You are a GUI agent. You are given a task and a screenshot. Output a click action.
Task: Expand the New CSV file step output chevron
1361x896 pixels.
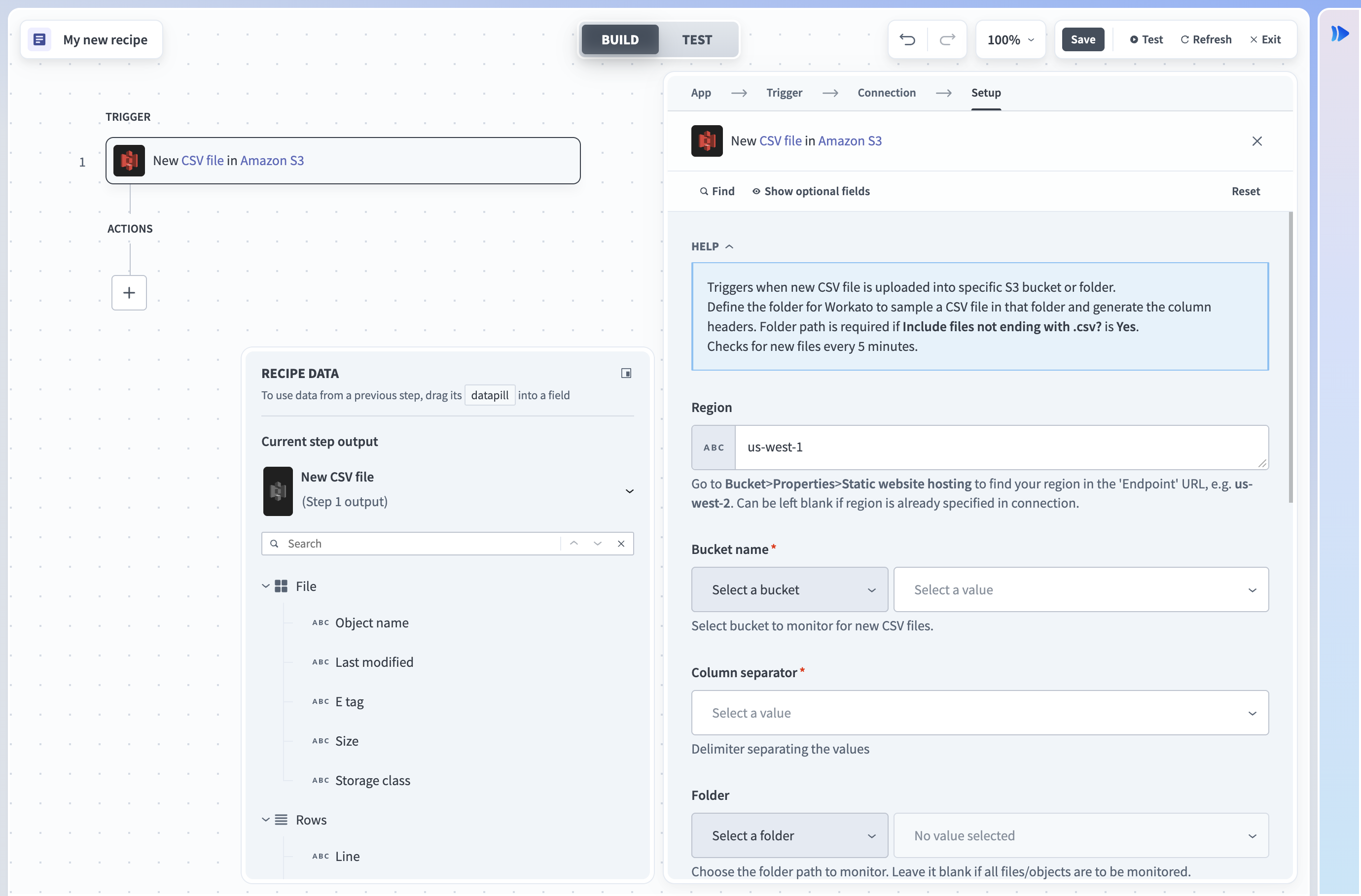(x=630, y=491)
